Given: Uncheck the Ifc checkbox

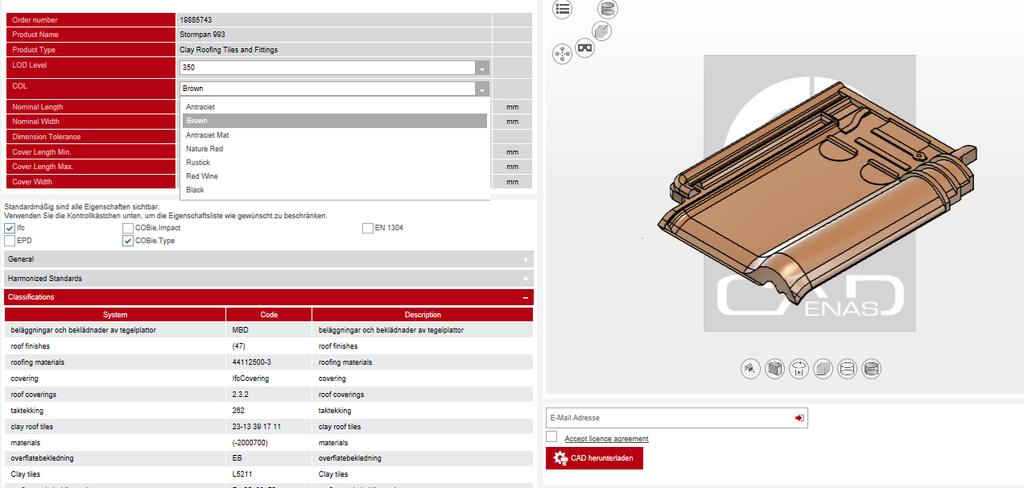Looking at the screenshot, I should (x=10, y=228).
